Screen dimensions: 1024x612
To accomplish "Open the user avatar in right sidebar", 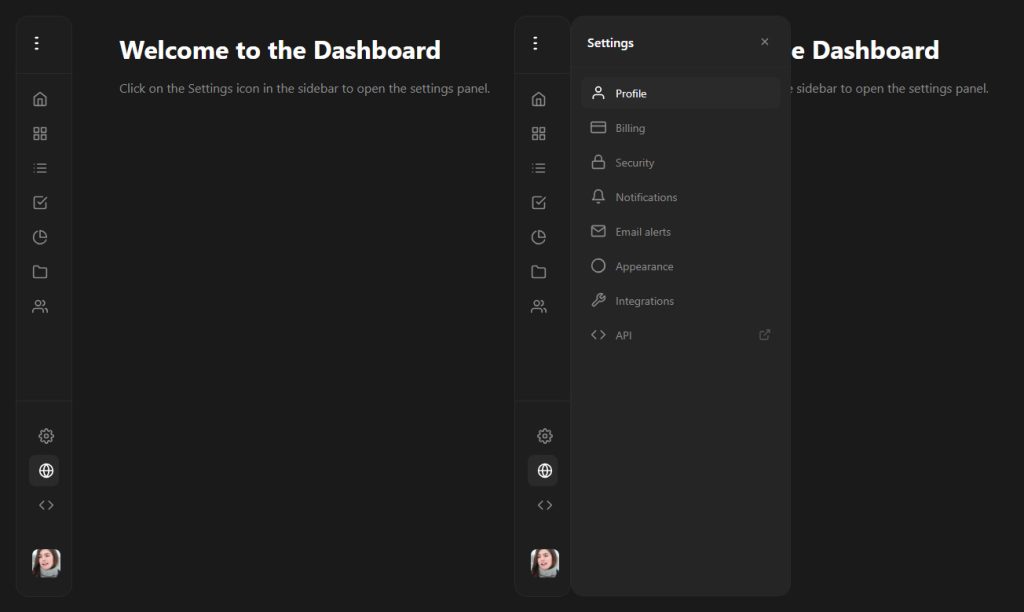I will click(545, 562).
